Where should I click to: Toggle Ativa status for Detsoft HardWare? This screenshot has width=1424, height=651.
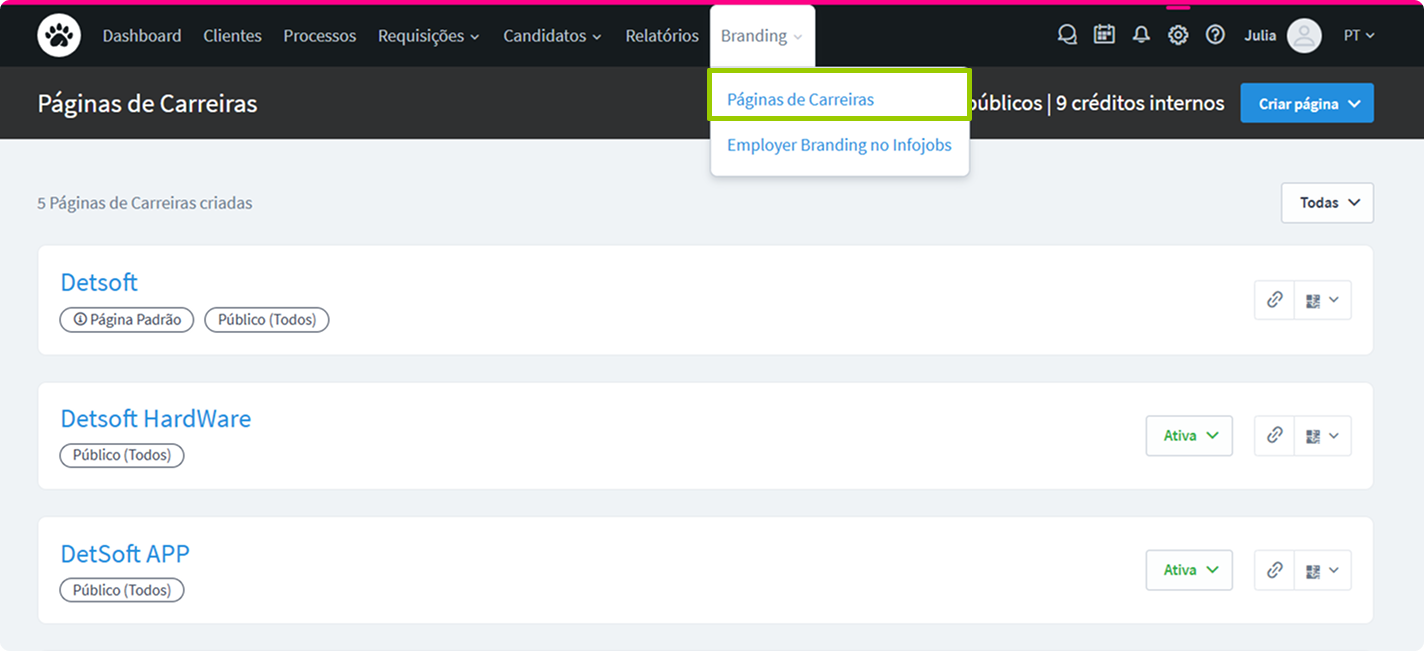click(1189, 436)
